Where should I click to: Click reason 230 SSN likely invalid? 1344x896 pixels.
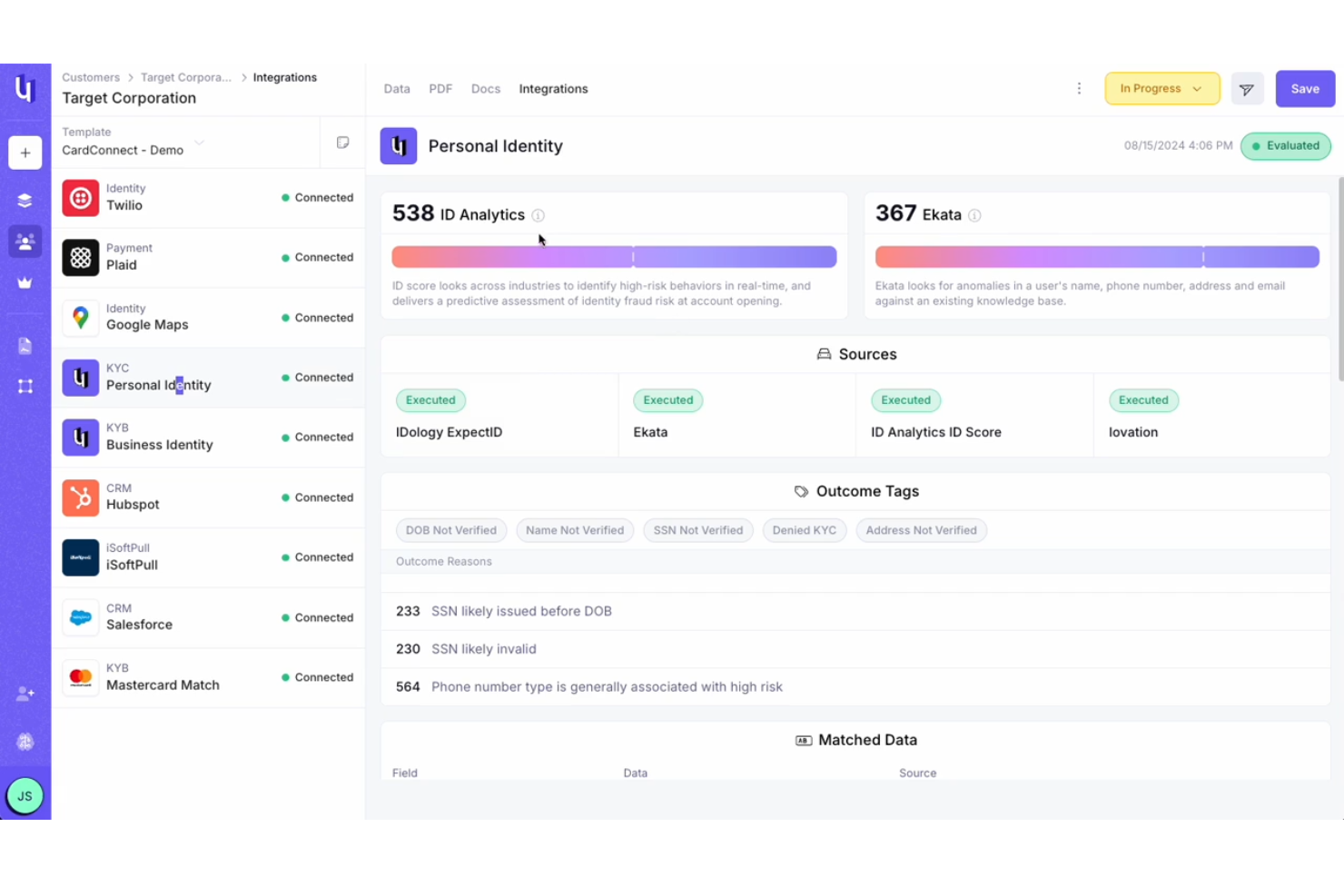[855, 649]
